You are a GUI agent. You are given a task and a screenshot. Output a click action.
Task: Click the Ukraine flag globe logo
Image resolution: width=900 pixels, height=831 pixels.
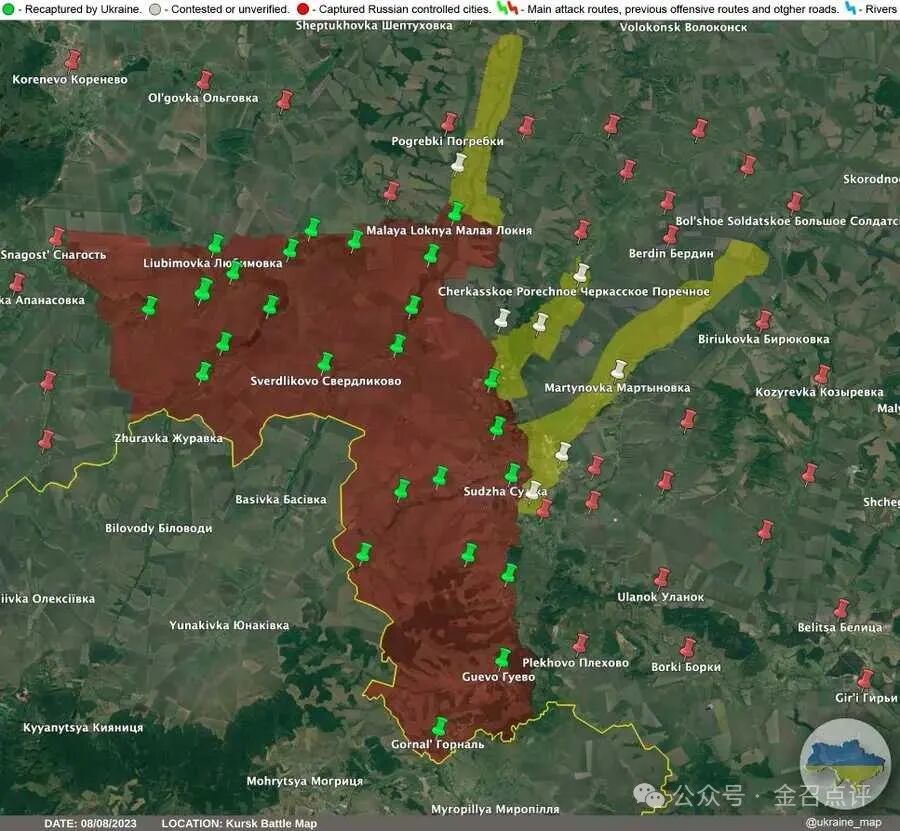click(844, 761)
